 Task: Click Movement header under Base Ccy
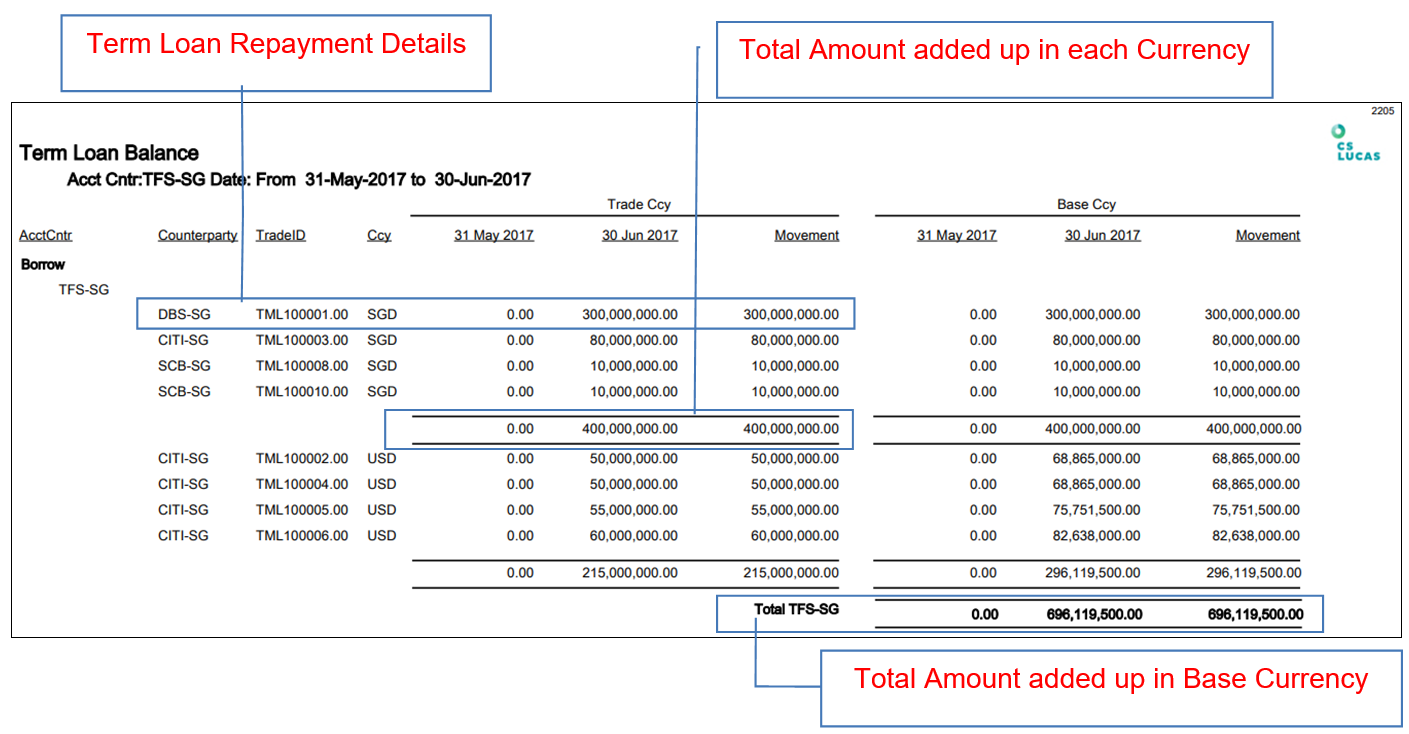coord(1268,236)
